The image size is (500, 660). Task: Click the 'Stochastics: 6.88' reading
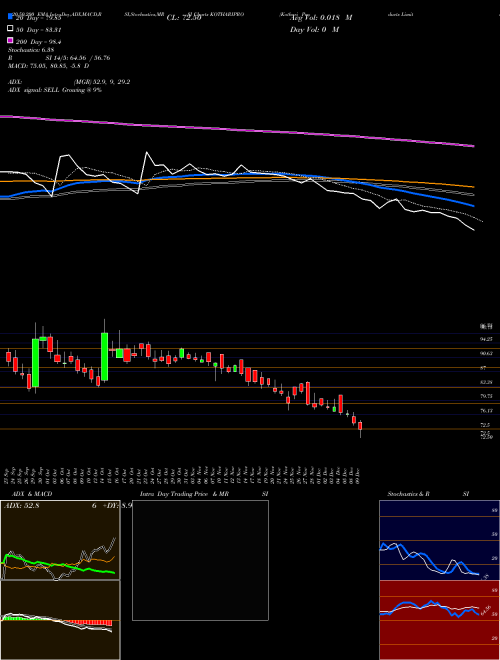pyautogui.click(x=29, y=50)
